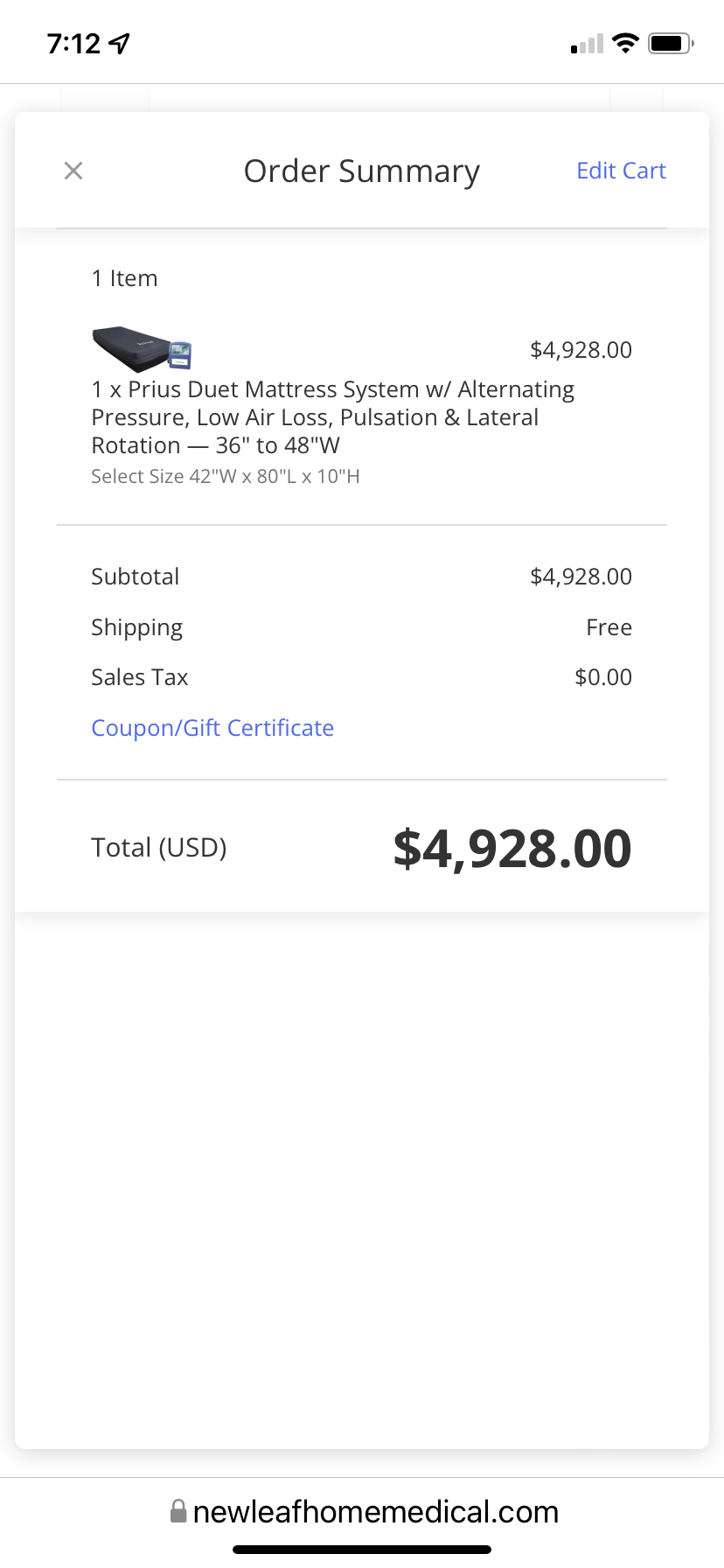Tap the lock icon beside the URL

(178, 1511)
